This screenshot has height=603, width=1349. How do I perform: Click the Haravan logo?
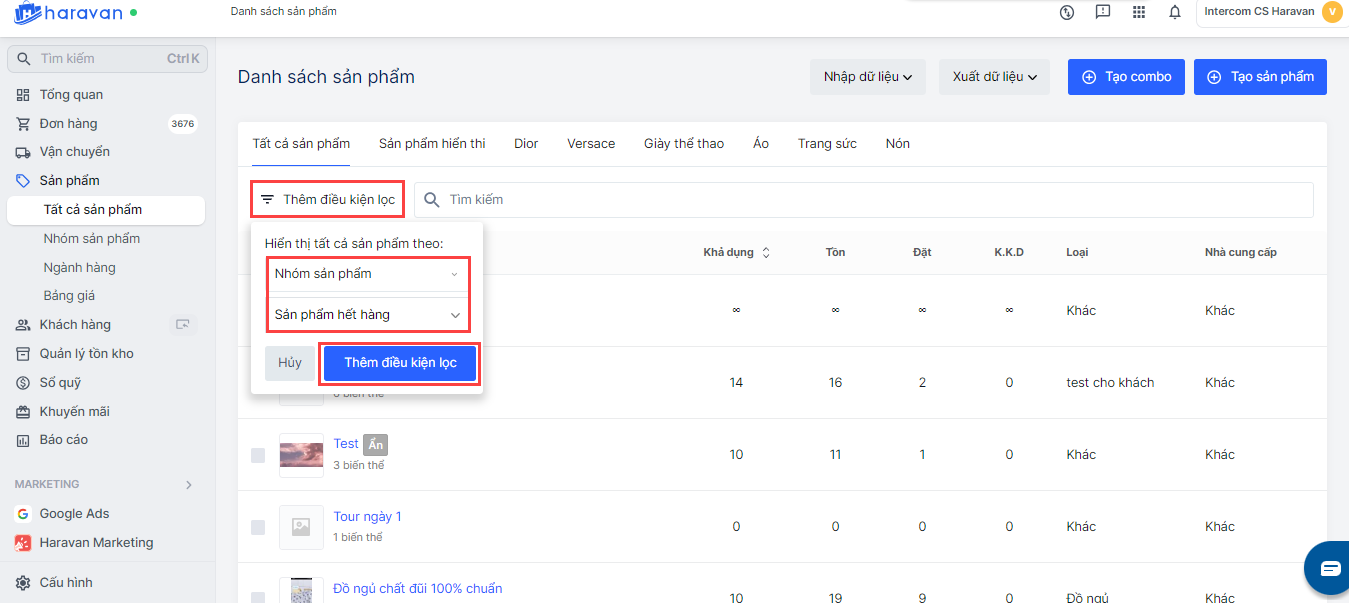tap(68, 14)
